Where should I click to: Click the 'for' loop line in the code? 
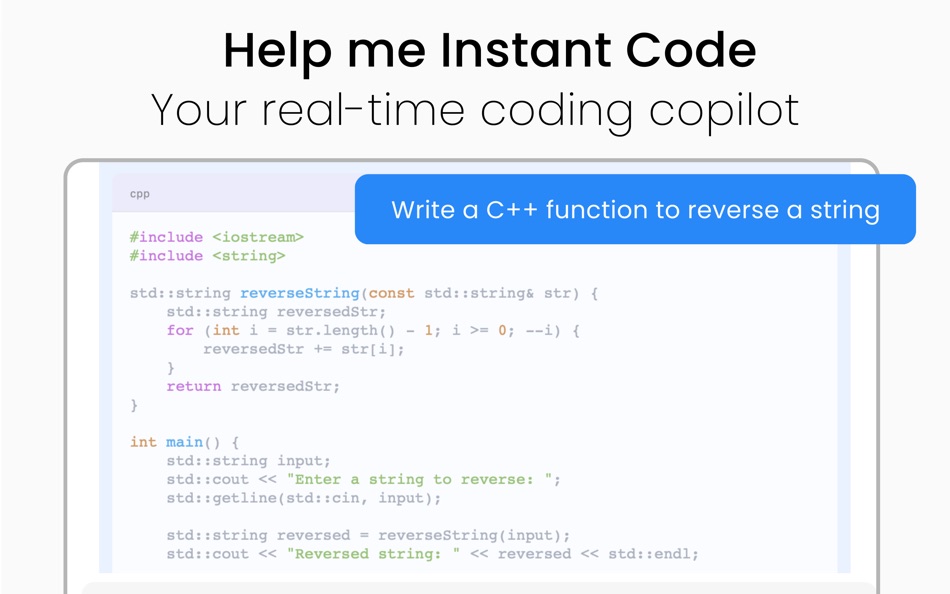coord(373,330)
